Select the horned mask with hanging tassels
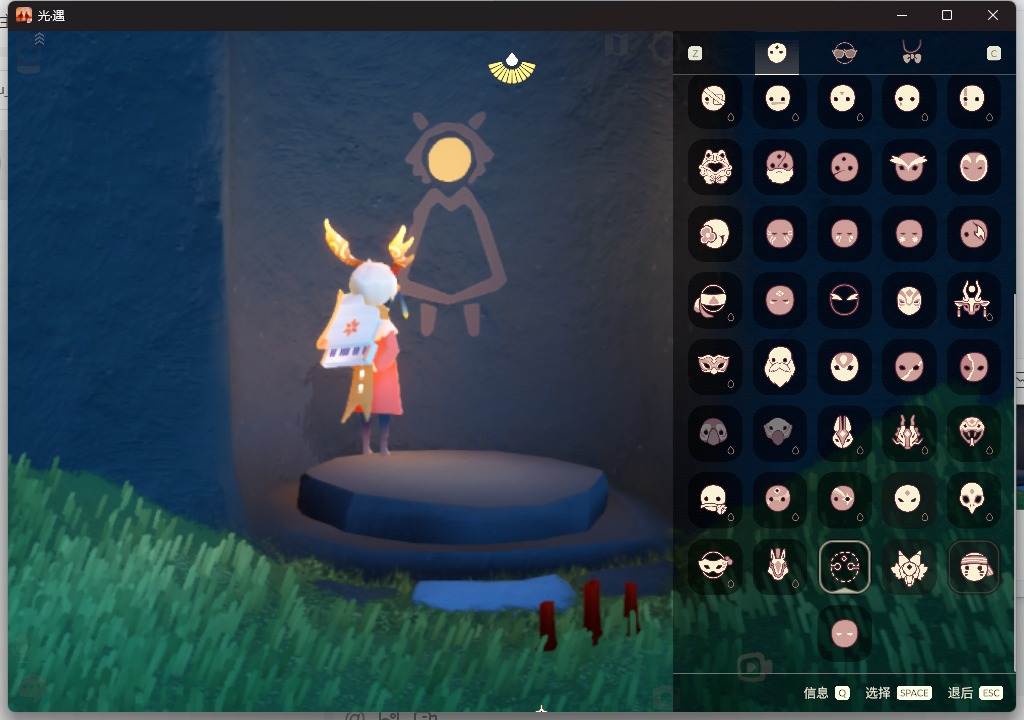Viewport: 1024px width, 720px height. pyautogui.click(x=972, y=301)
